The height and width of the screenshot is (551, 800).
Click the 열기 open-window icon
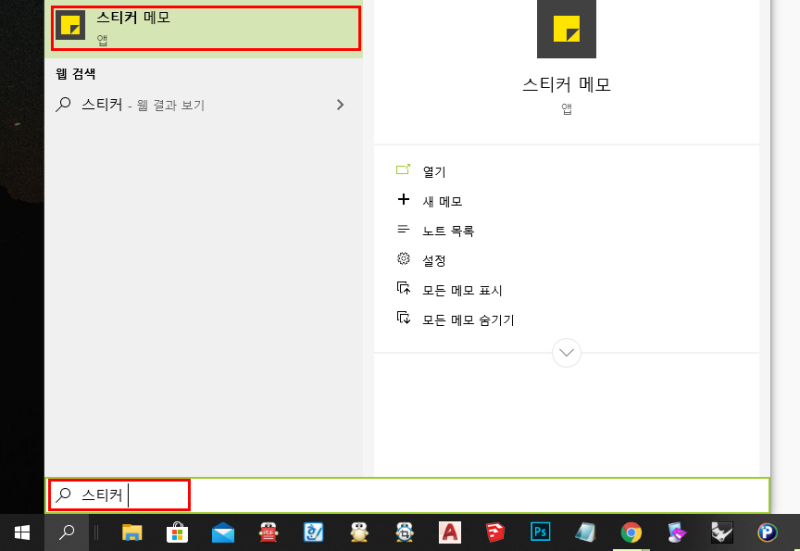coord(403,169)
